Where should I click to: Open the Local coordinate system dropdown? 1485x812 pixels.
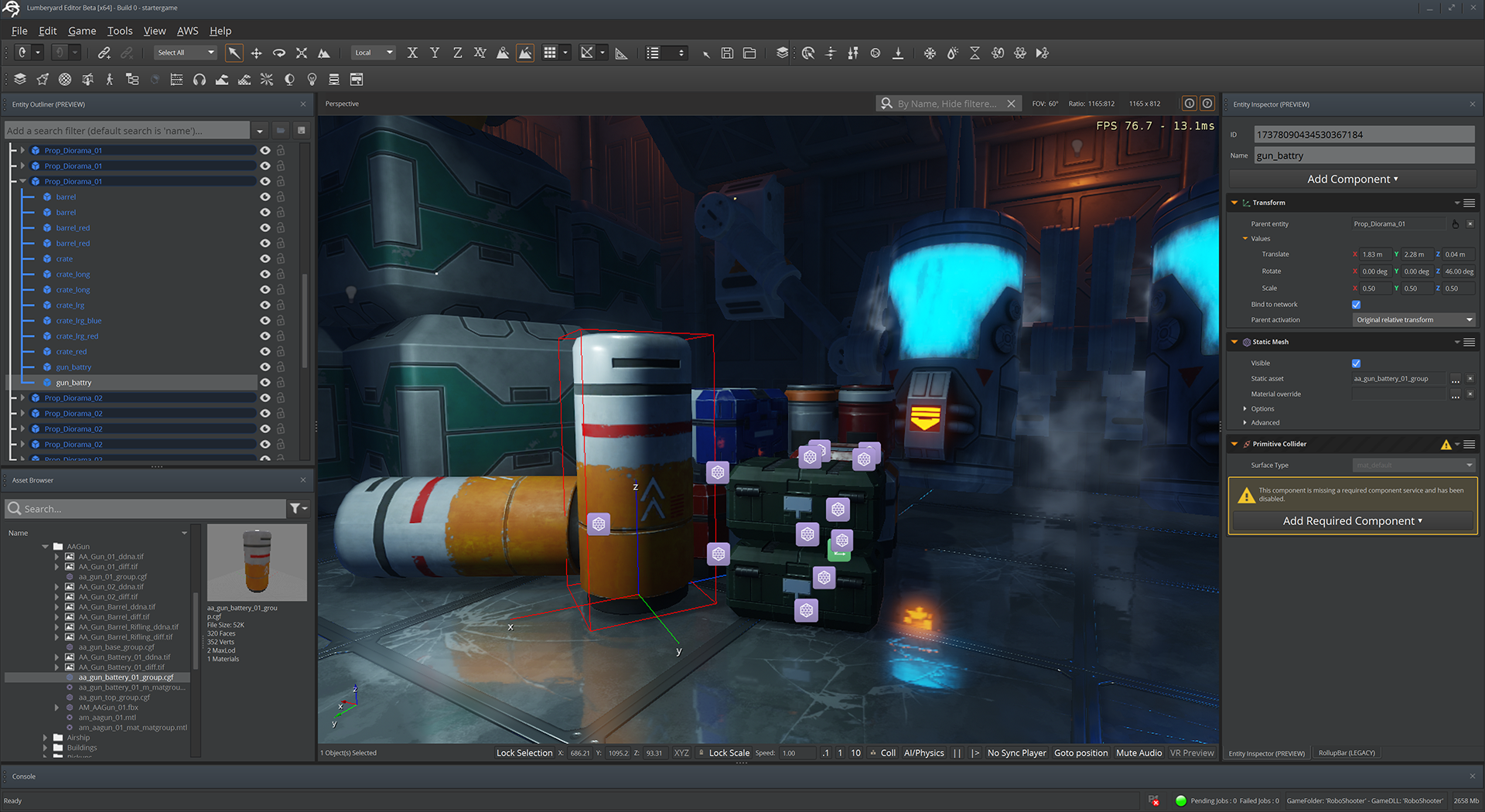tap(374, 53)
